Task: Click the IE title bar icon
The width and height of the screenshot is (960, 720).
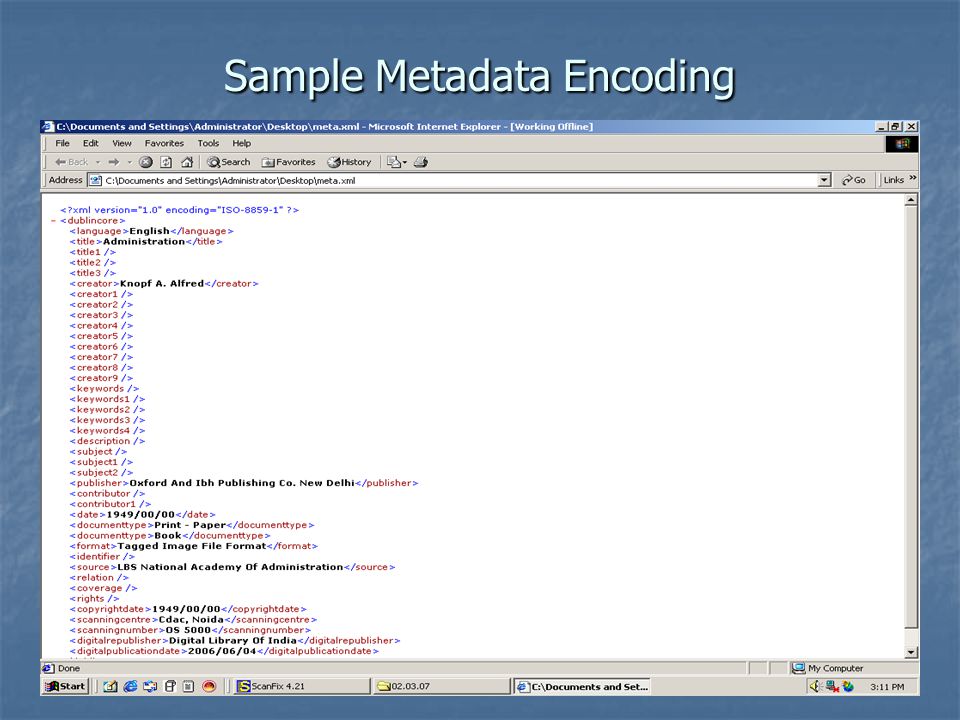Action: click(x=48, y=127)
